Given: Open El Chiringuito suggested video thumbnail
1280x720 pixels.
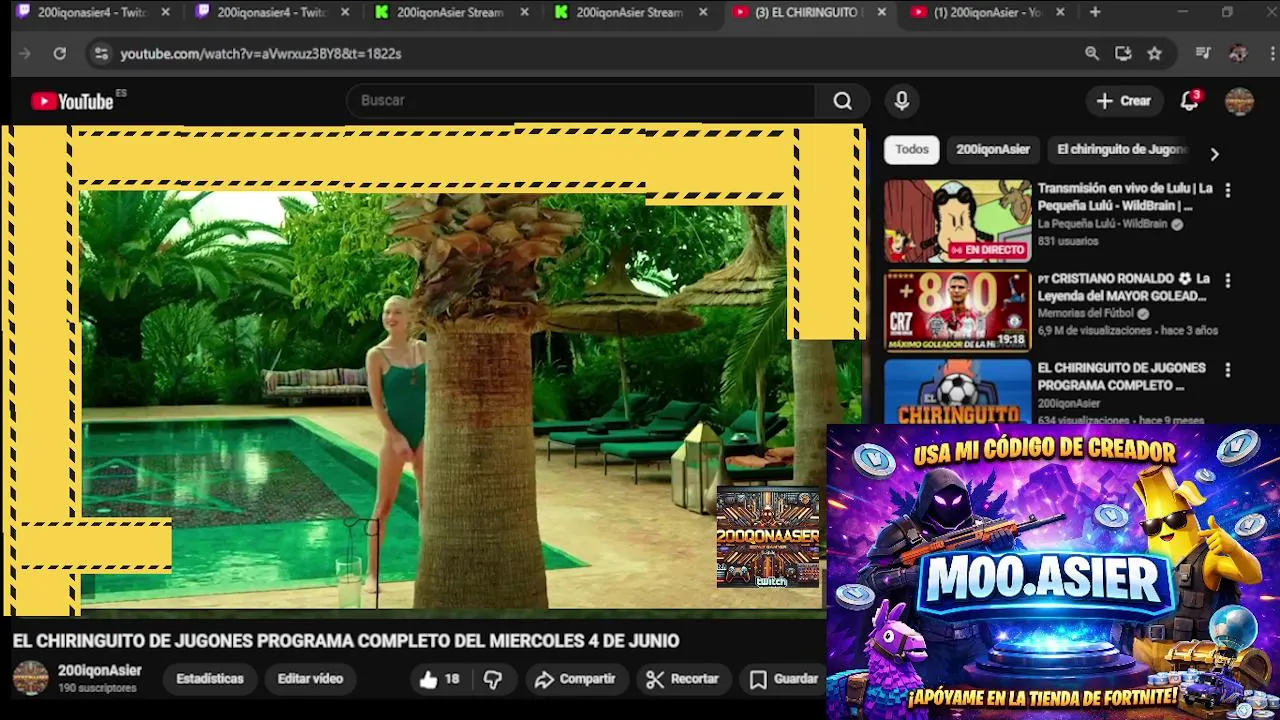Looking at the screenshot, I should click(x=957, y=392).
